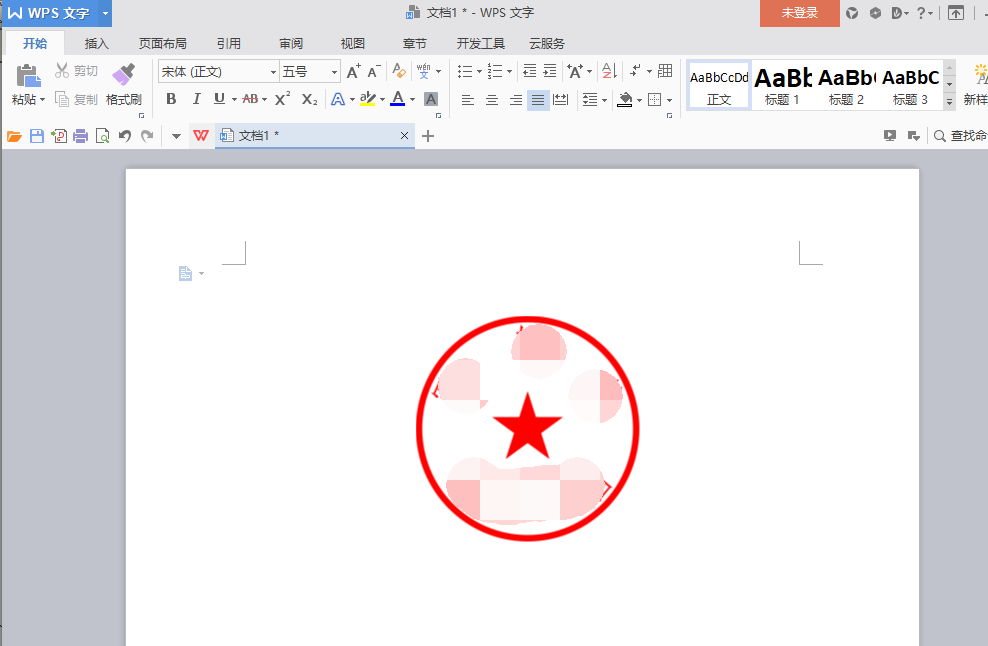The width and height of the screenshot is (988, 646).
Task: Toggle Italic formatting
Action: pos(196,99)
